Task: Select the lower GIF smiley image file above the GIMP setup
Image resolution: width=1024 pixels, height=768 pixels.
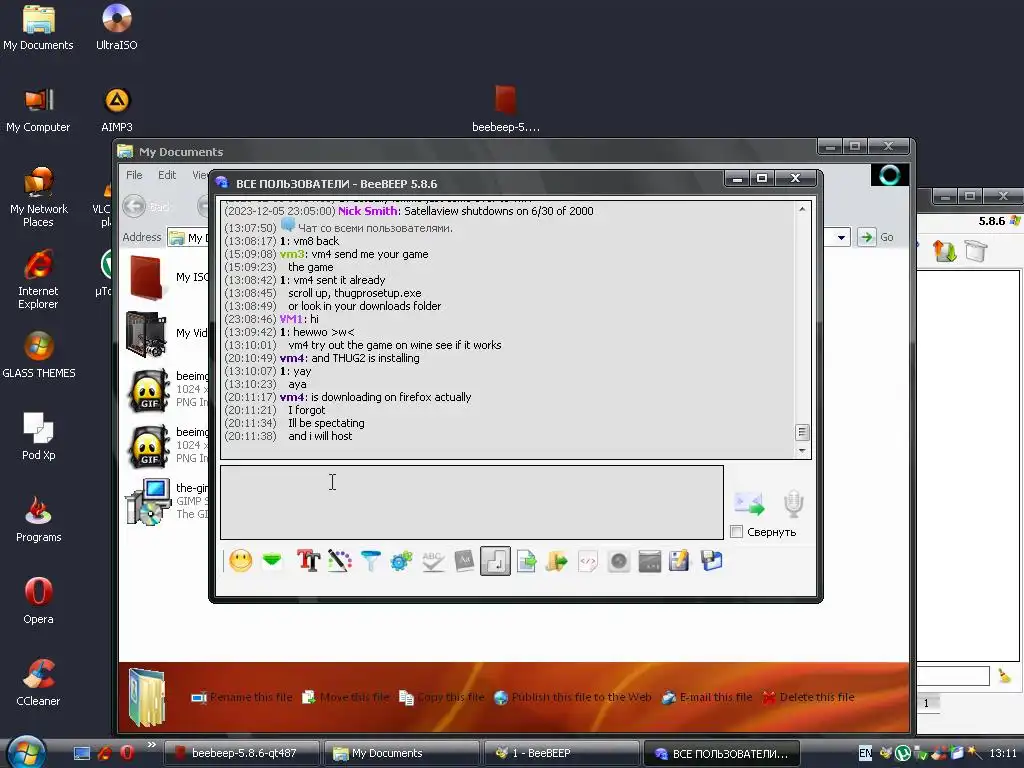Action: coord(148,446)
